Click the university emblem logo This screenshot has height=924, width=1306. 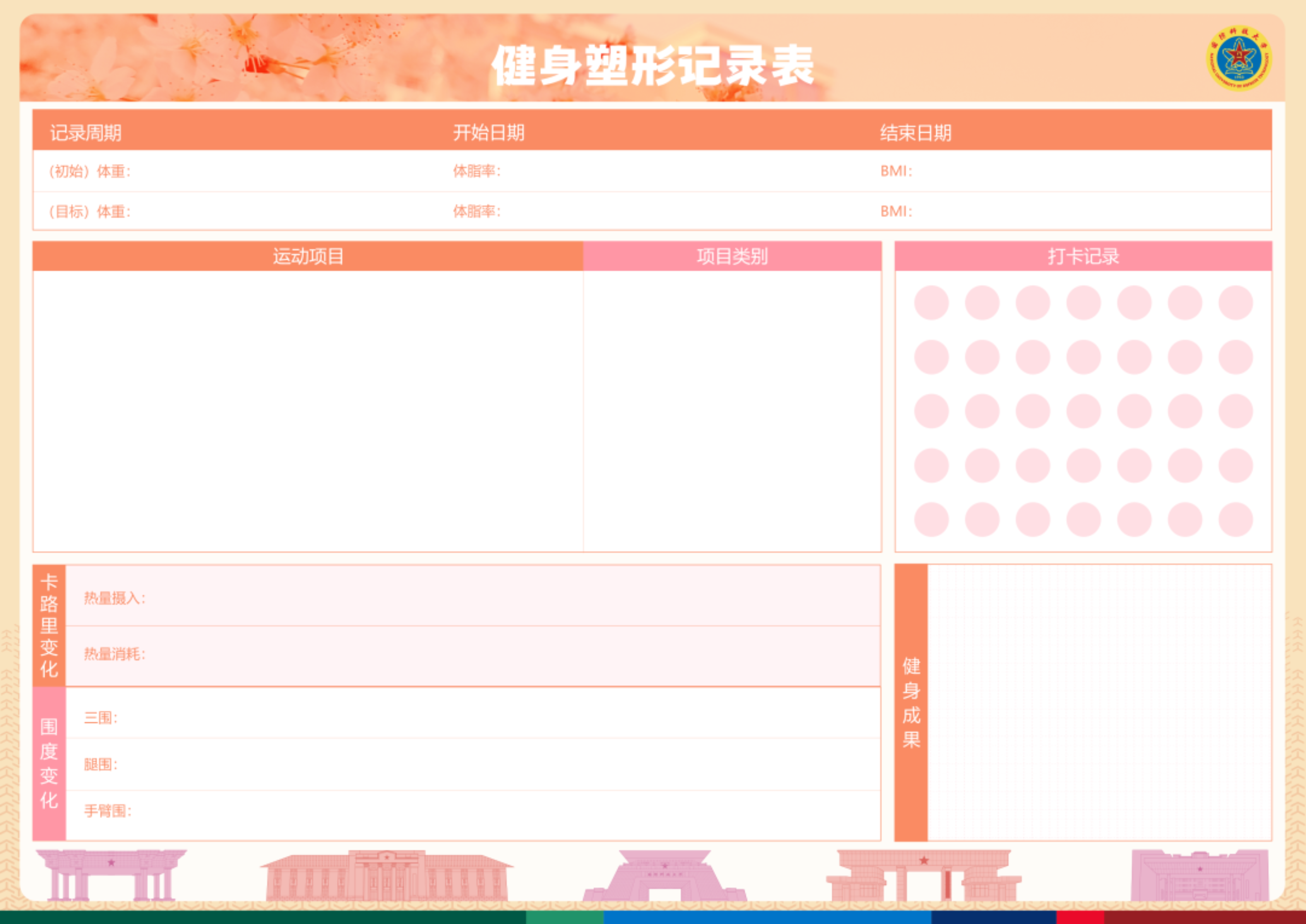coord(1239,58)
